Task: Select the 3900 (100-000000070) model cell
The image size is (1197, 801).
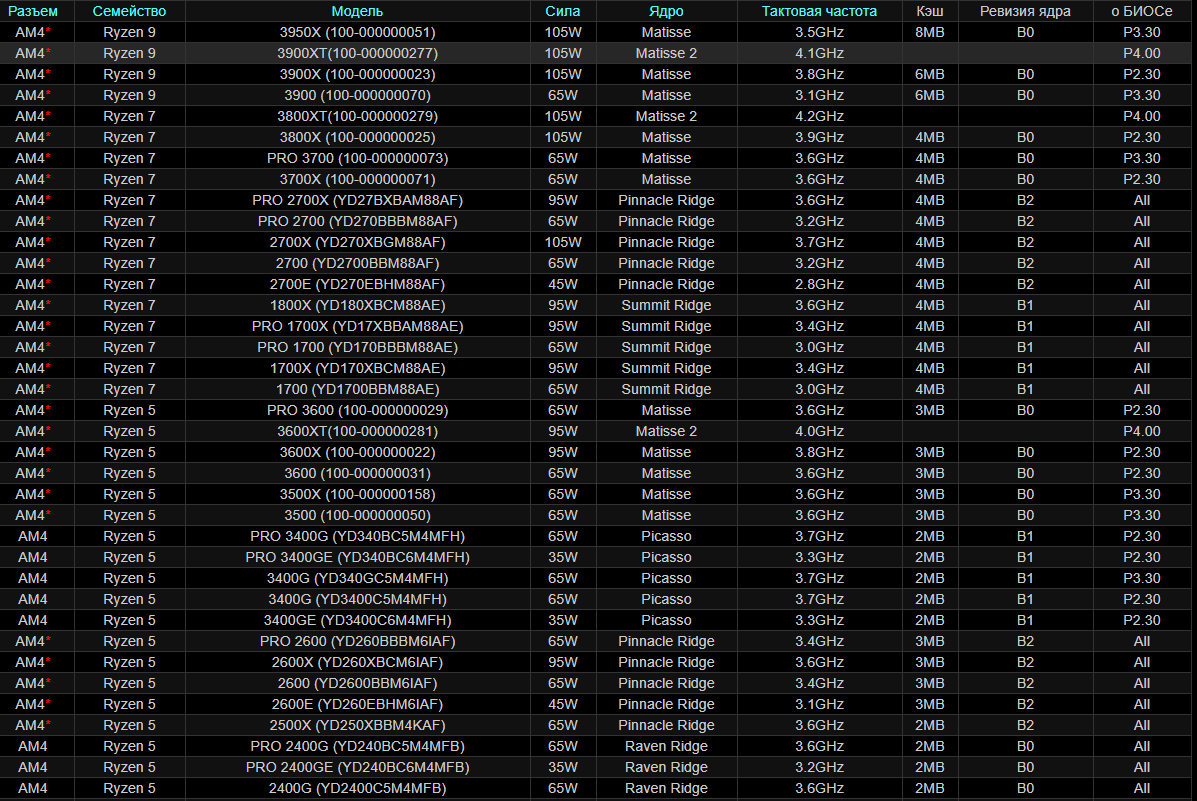Action: point(357,95)
